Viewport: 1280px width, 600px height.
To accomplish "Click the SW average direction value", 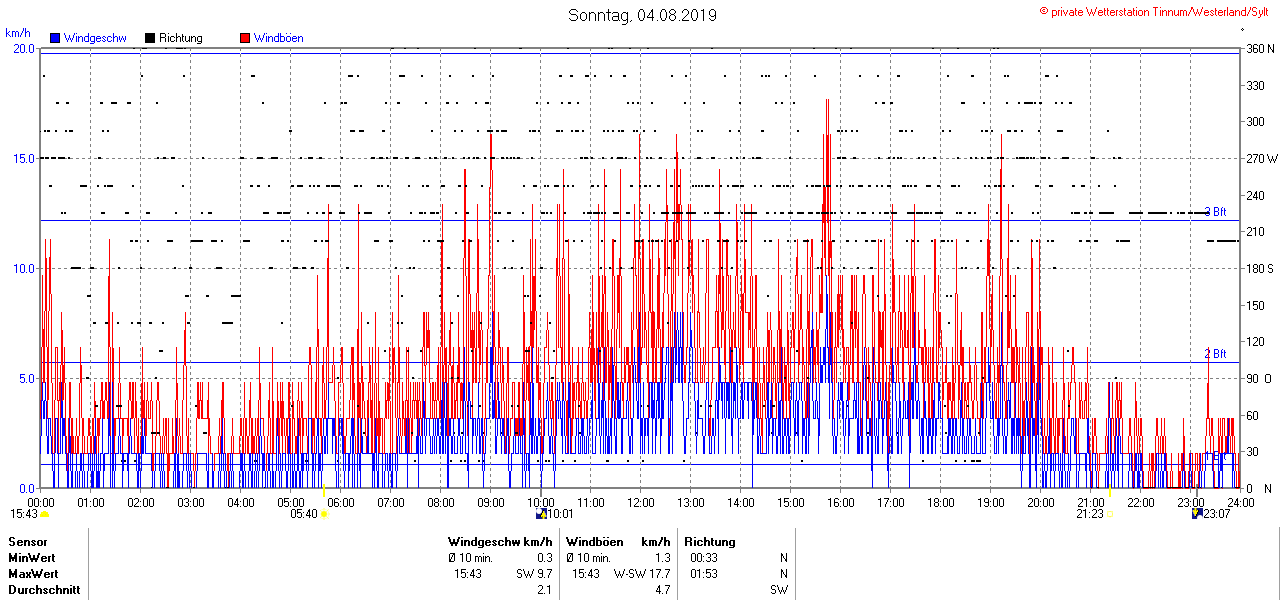I will coord(779,590).
